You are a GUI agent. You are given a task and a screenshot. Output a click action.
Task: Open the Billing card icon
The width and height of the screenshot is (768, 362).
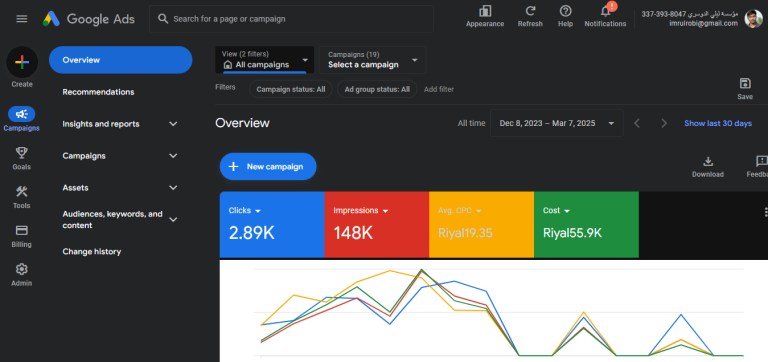coord(22,230)
